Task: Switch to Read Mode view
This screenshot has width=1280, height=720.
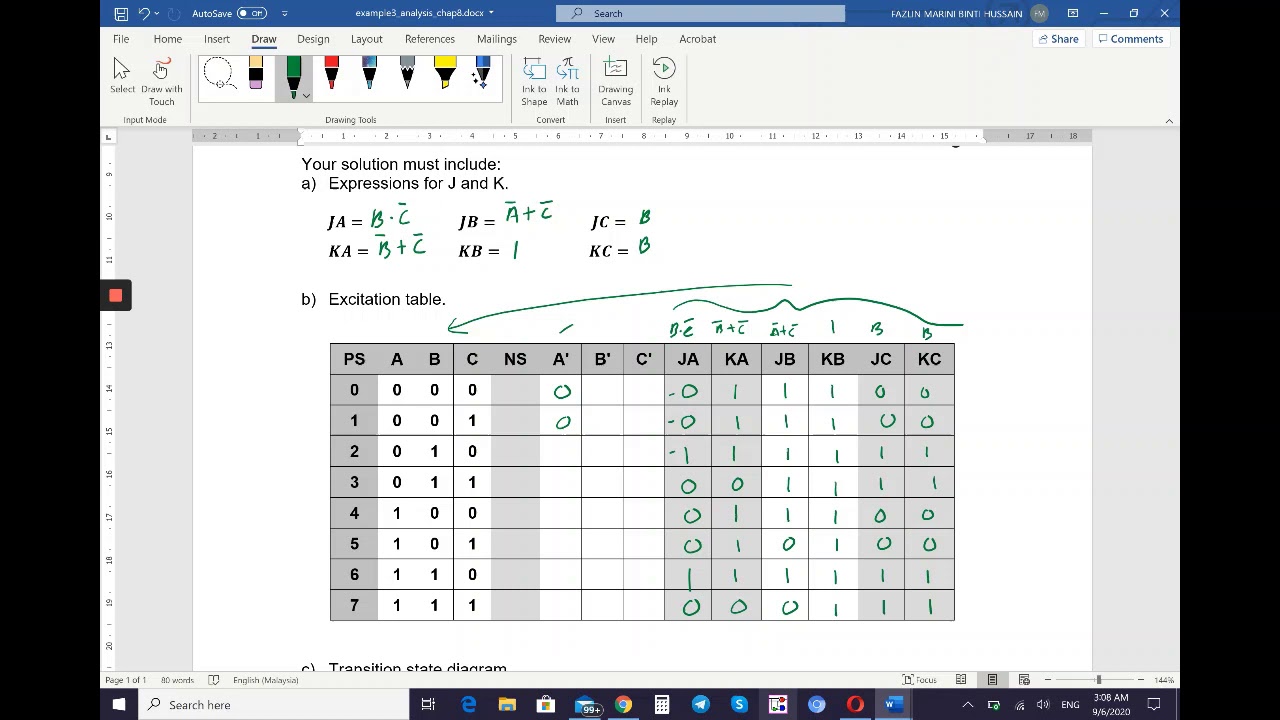Action: tap(961, 680)
